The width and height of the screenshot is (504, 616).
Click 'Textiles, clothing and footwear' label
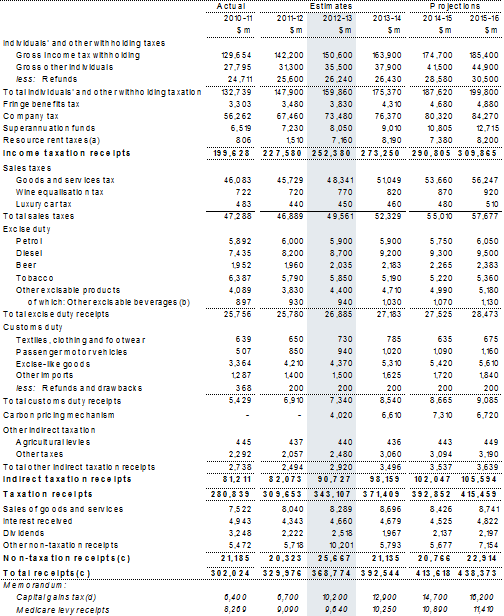click(81, 340)
